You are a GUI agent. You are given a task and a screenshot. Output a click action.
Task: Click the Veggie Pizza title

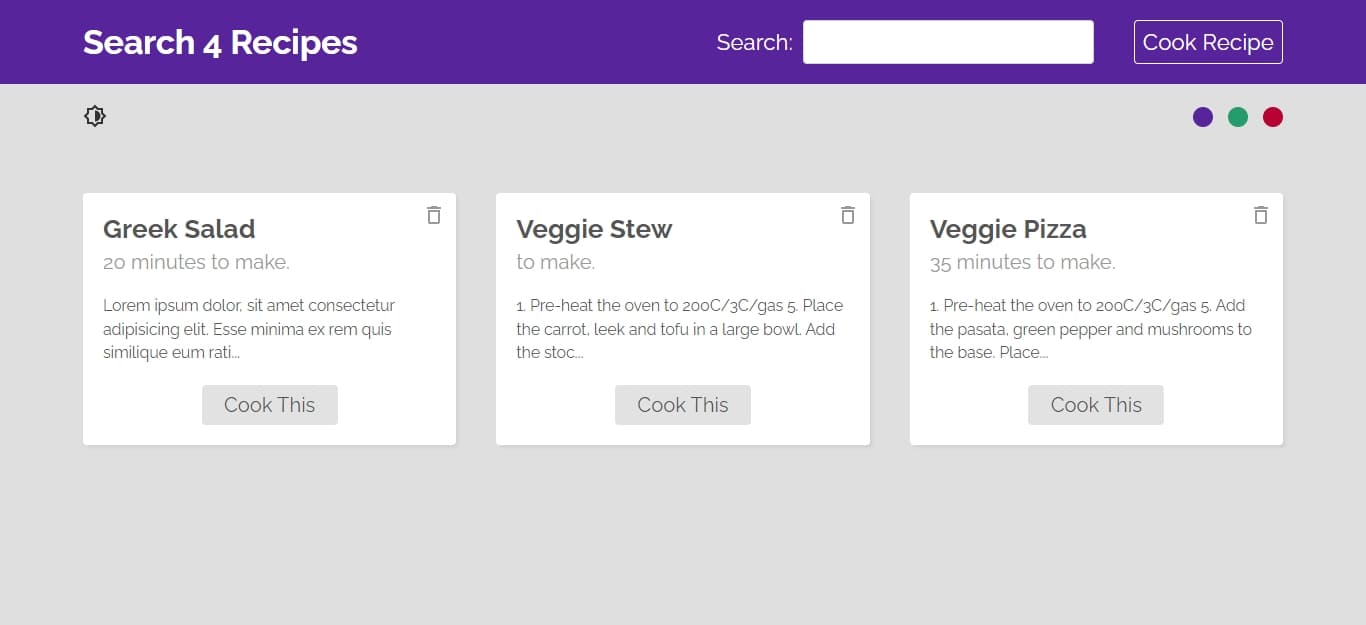(x=1008, y=229)
